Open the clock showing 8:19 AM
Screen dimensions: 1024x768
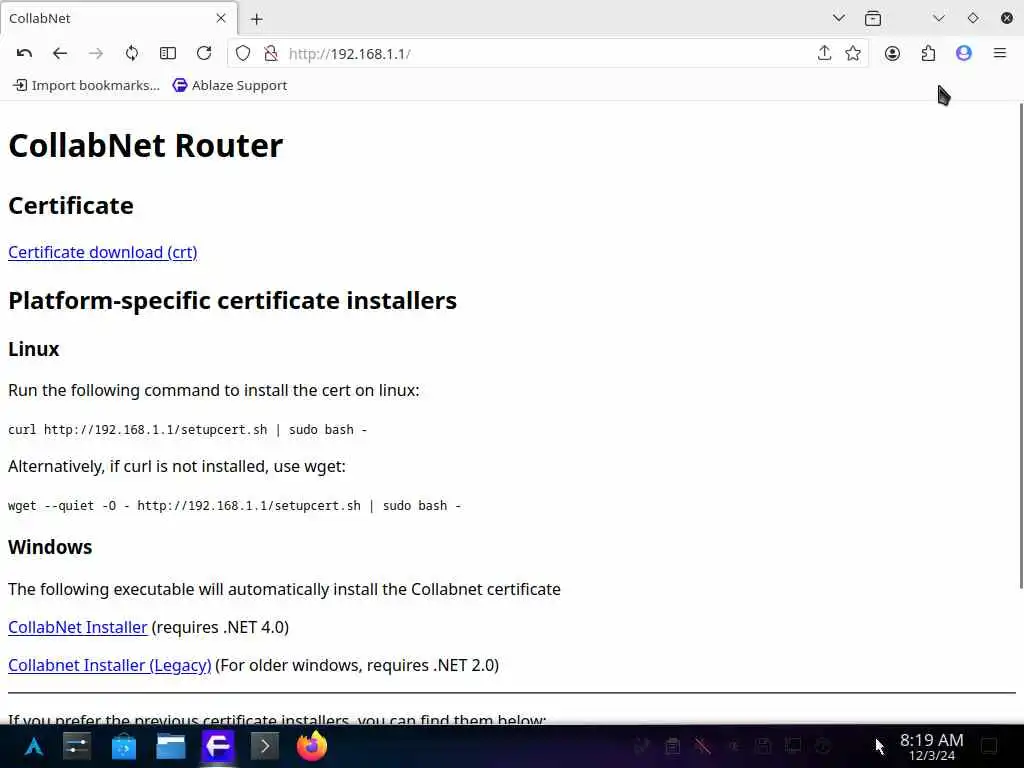click(x=931, y=746)
